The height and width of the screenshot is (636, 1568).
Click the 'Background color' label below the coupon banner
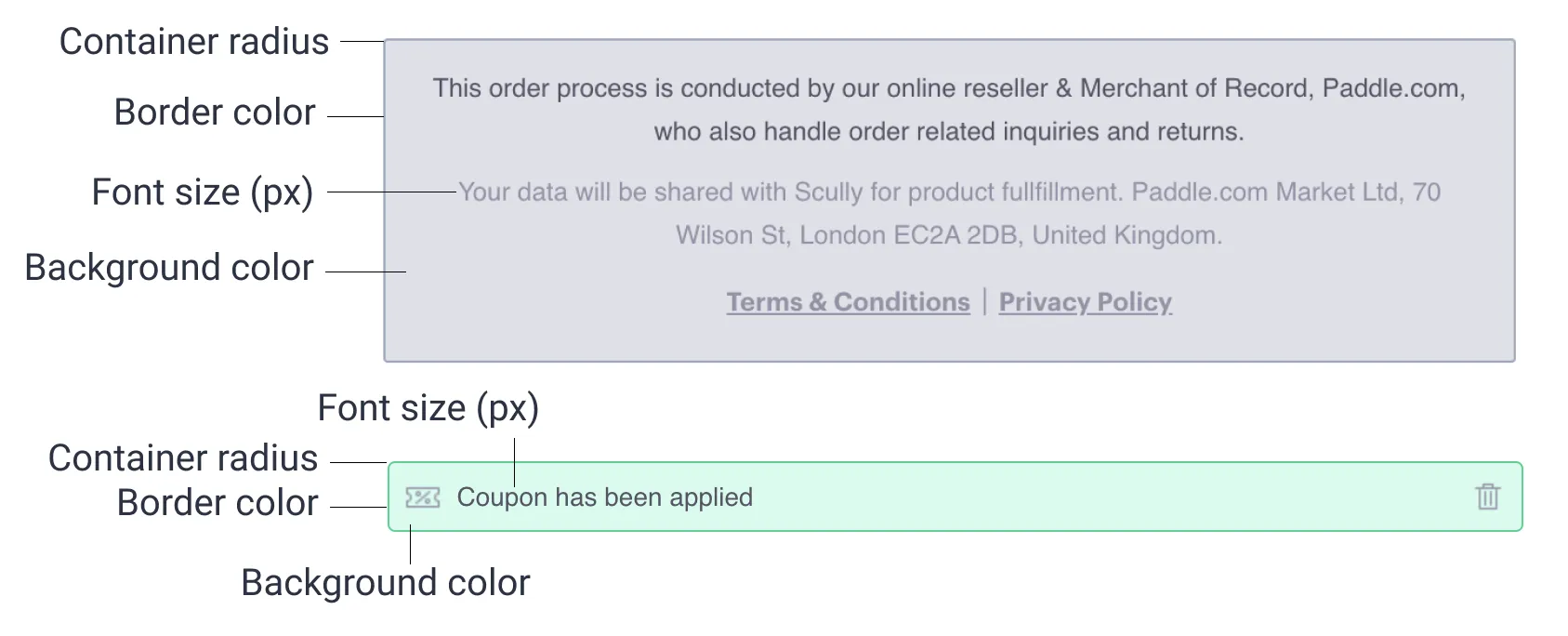click(x=384, y=582)
